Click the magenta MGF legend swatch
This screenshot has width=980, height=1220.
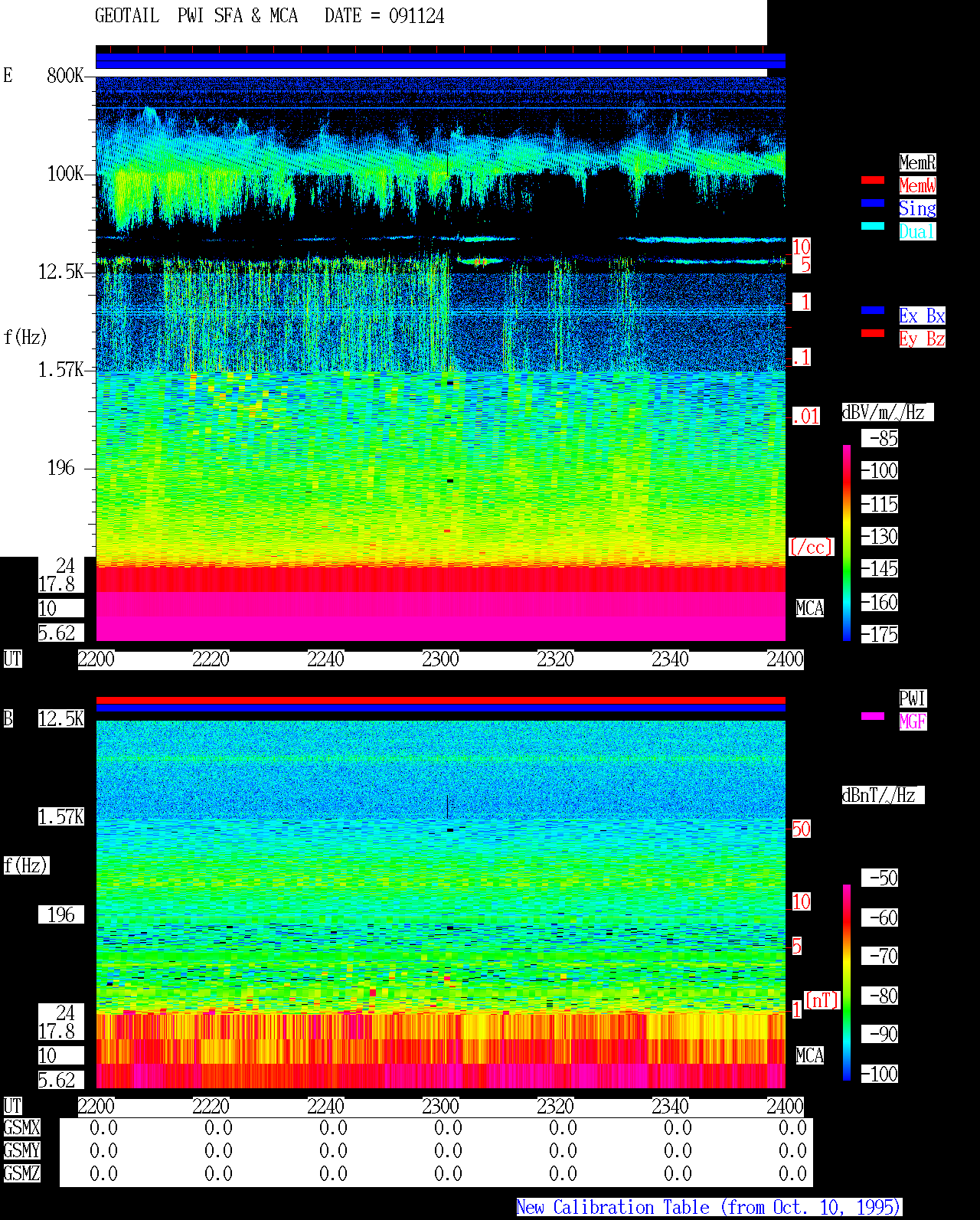(873, 716)
